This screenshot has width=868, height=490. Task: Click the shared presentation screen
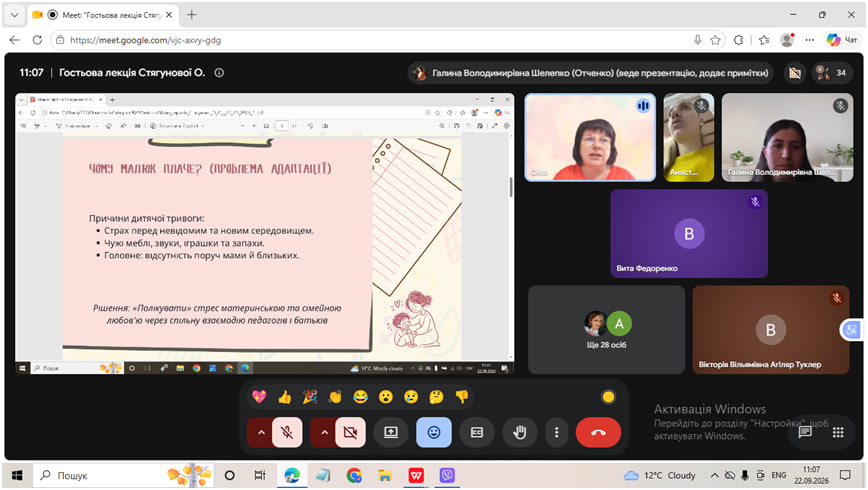pyautogui.click(x=265, y=233)
